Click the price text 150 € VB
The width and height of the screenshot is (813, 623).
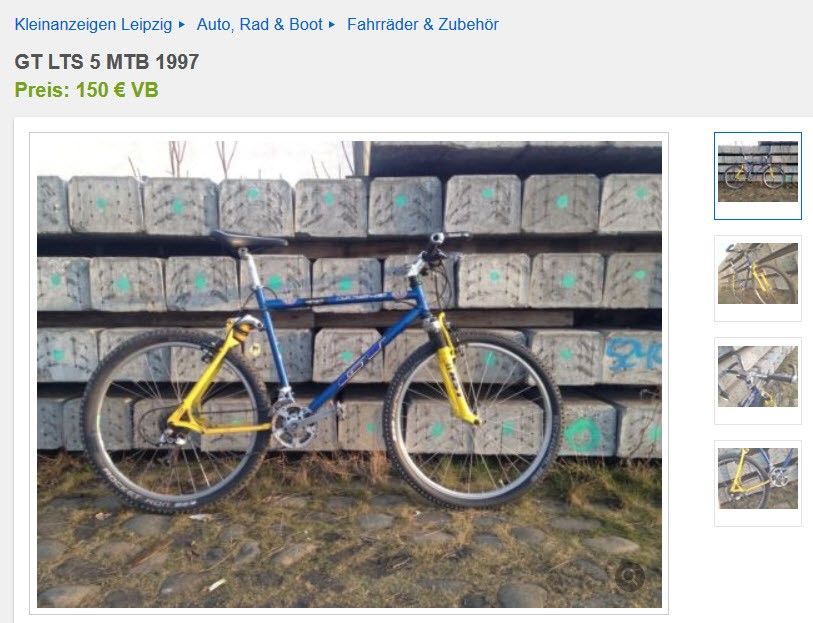(x=117, y=90)
